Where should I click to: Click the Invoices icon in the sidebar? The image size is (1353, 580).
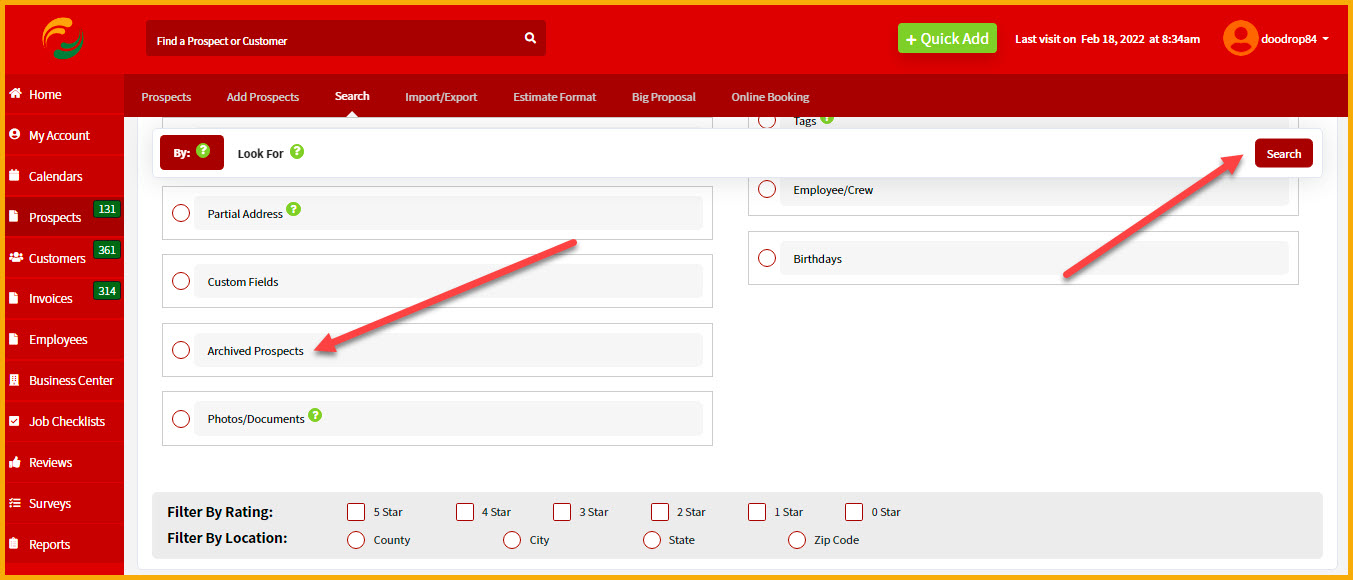pos(14,298)
